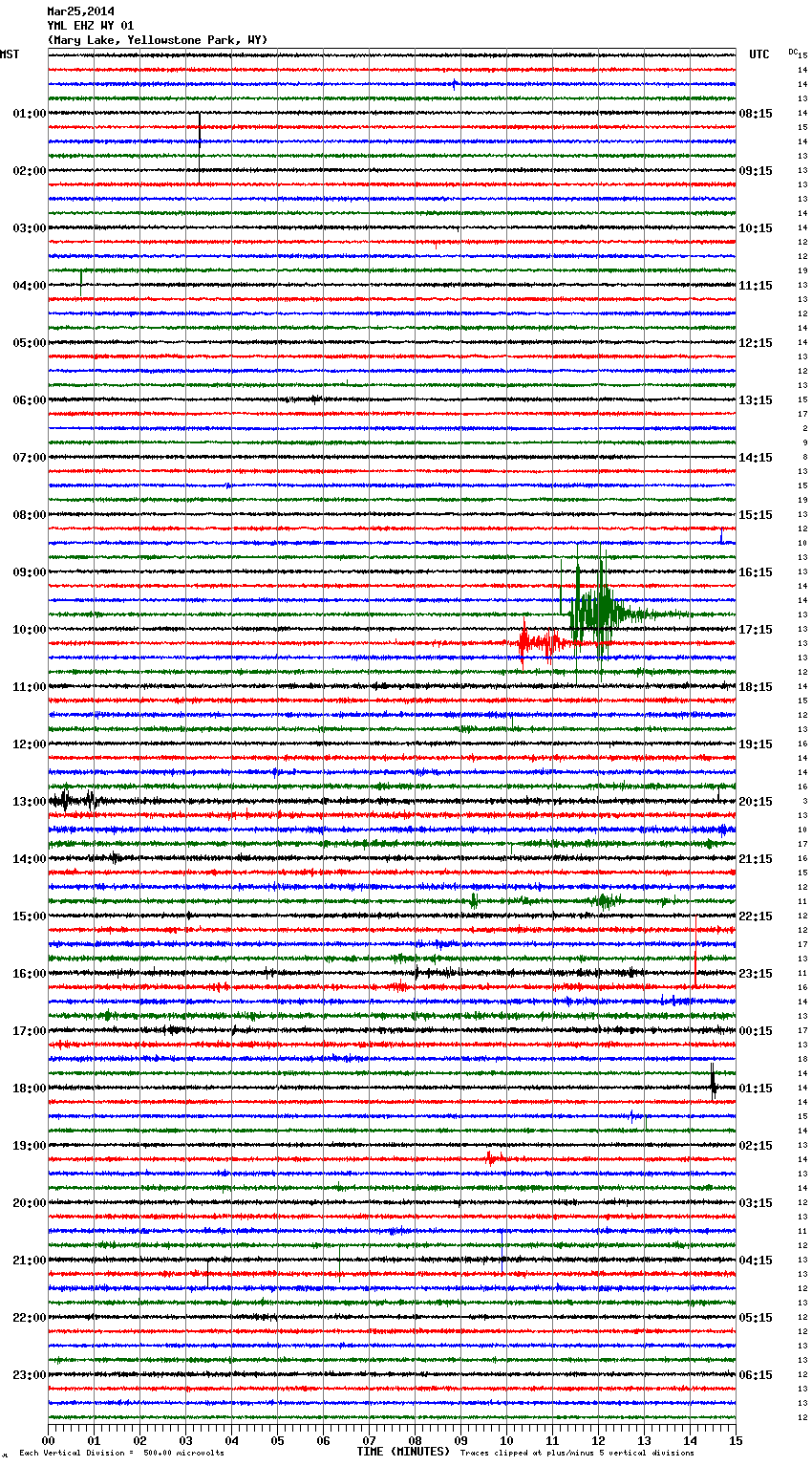The height and width of the screenshot is (1466, 812).
Task: Click the black spike near minute 14.5 at 18:00
Action: tap(713, 1082)
